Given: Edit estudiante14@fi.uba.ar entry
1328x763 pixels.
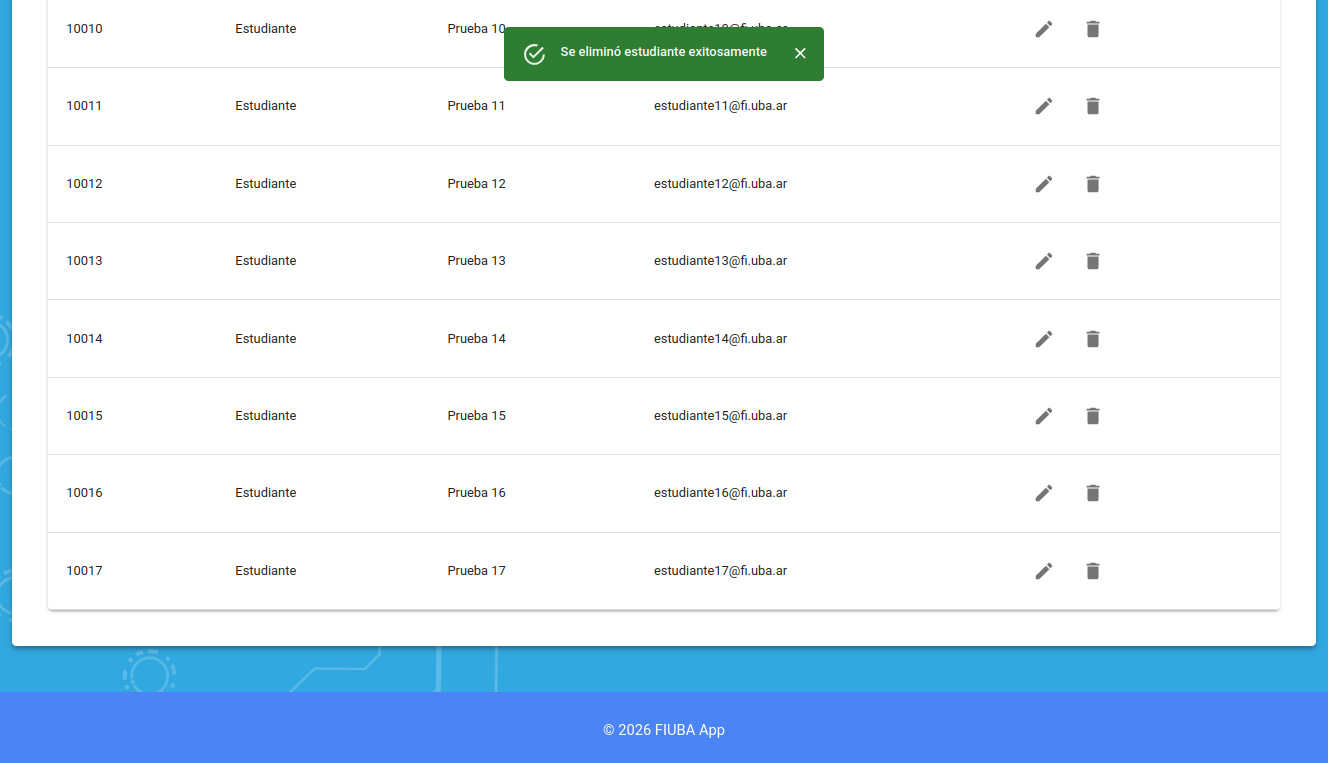Looking at the screenshot, I should coord(1043,339).
